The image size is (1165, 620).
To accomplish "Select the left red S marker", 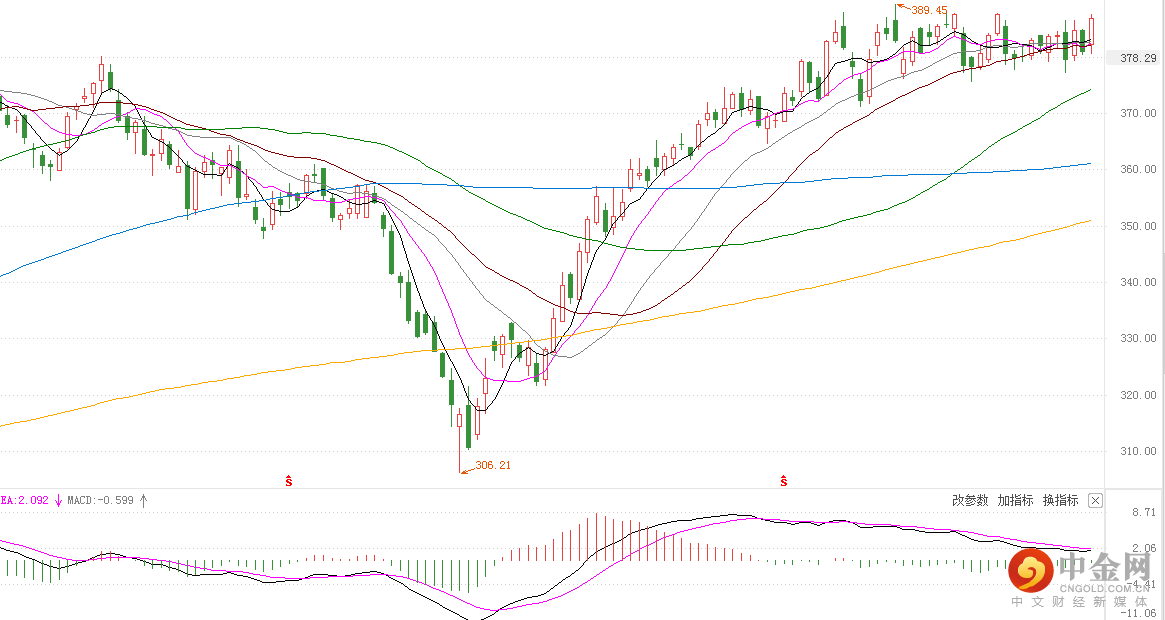I will 288,481.
